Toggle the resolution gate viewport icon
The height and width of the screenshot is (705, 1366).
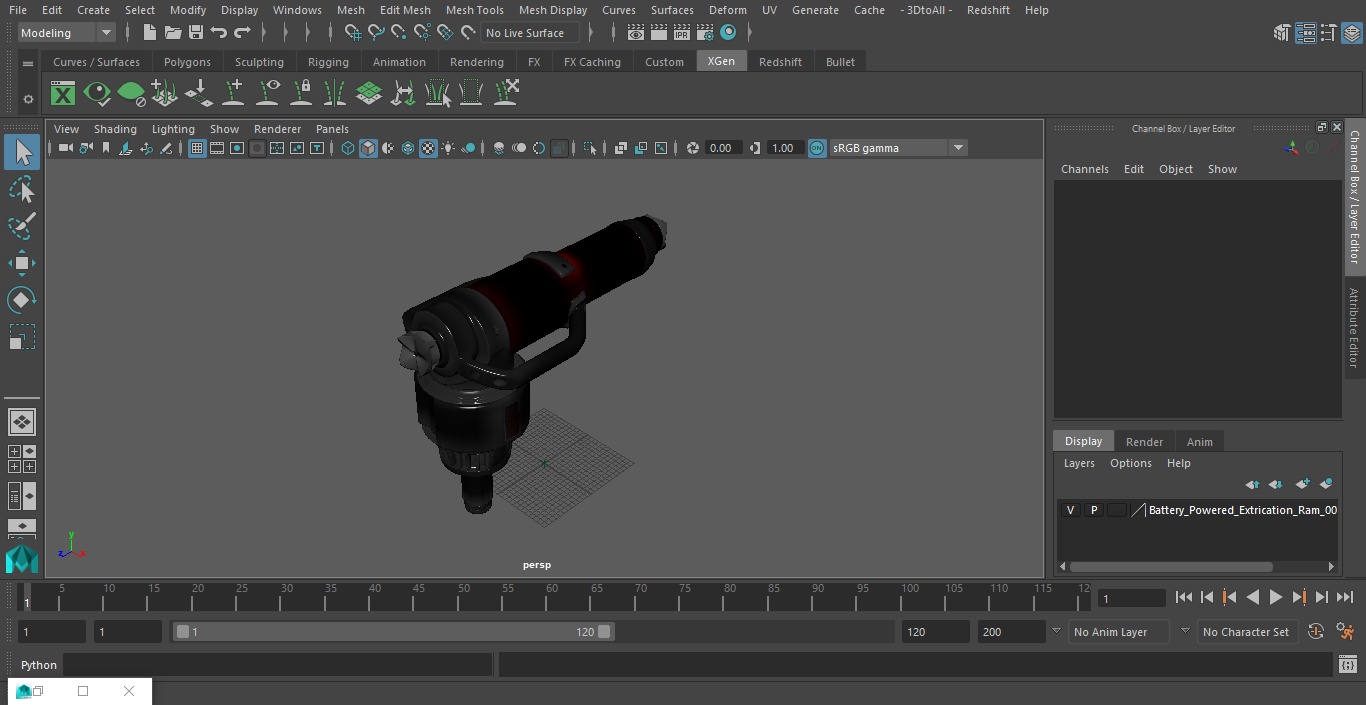tap(237, 148)
